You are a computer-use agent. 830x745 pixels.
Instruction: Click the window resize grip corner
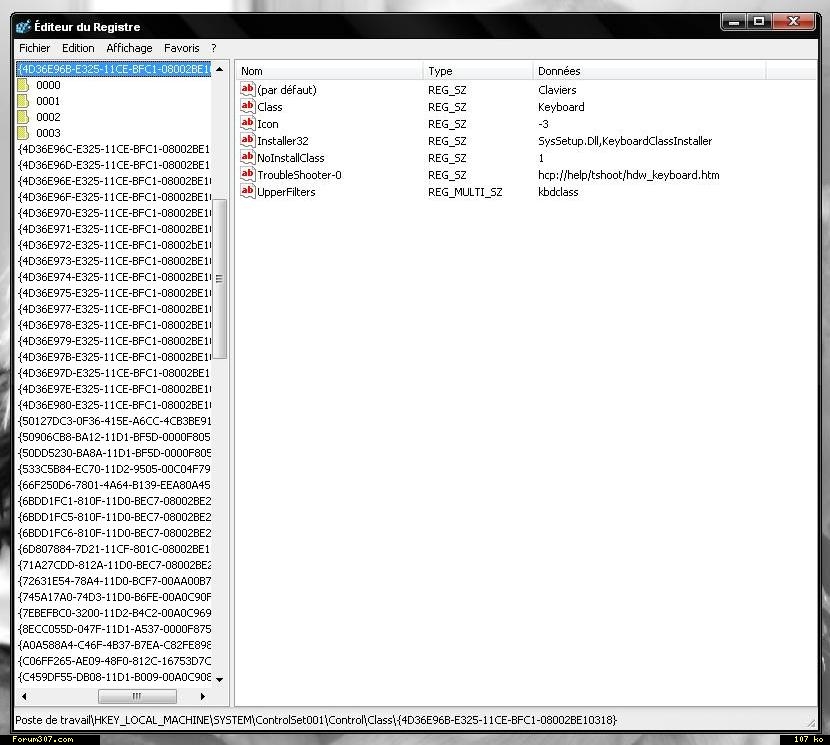click(x=811, y=722)
